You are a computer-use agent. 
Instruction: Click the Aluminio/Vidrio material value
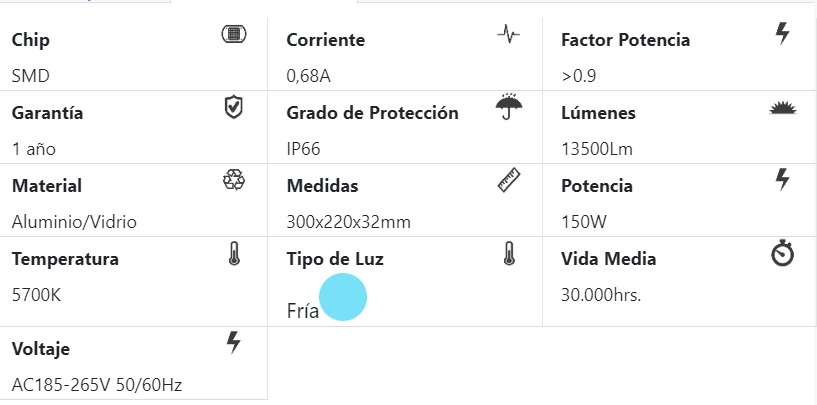point(74,222)
